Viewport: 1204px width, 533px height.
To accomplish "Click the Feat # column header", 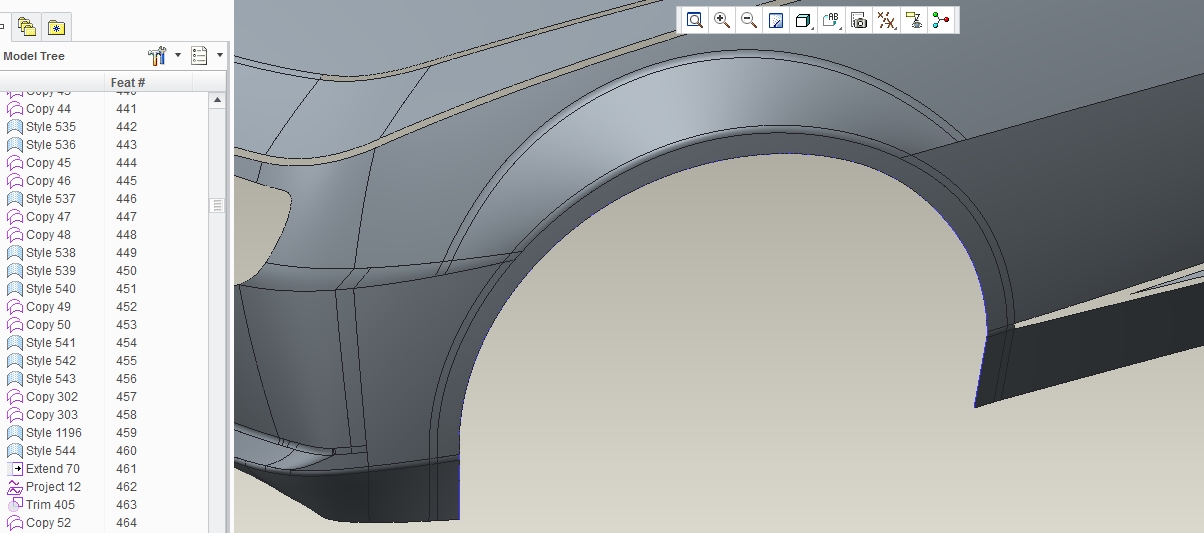I will click(x=128, y=81).
